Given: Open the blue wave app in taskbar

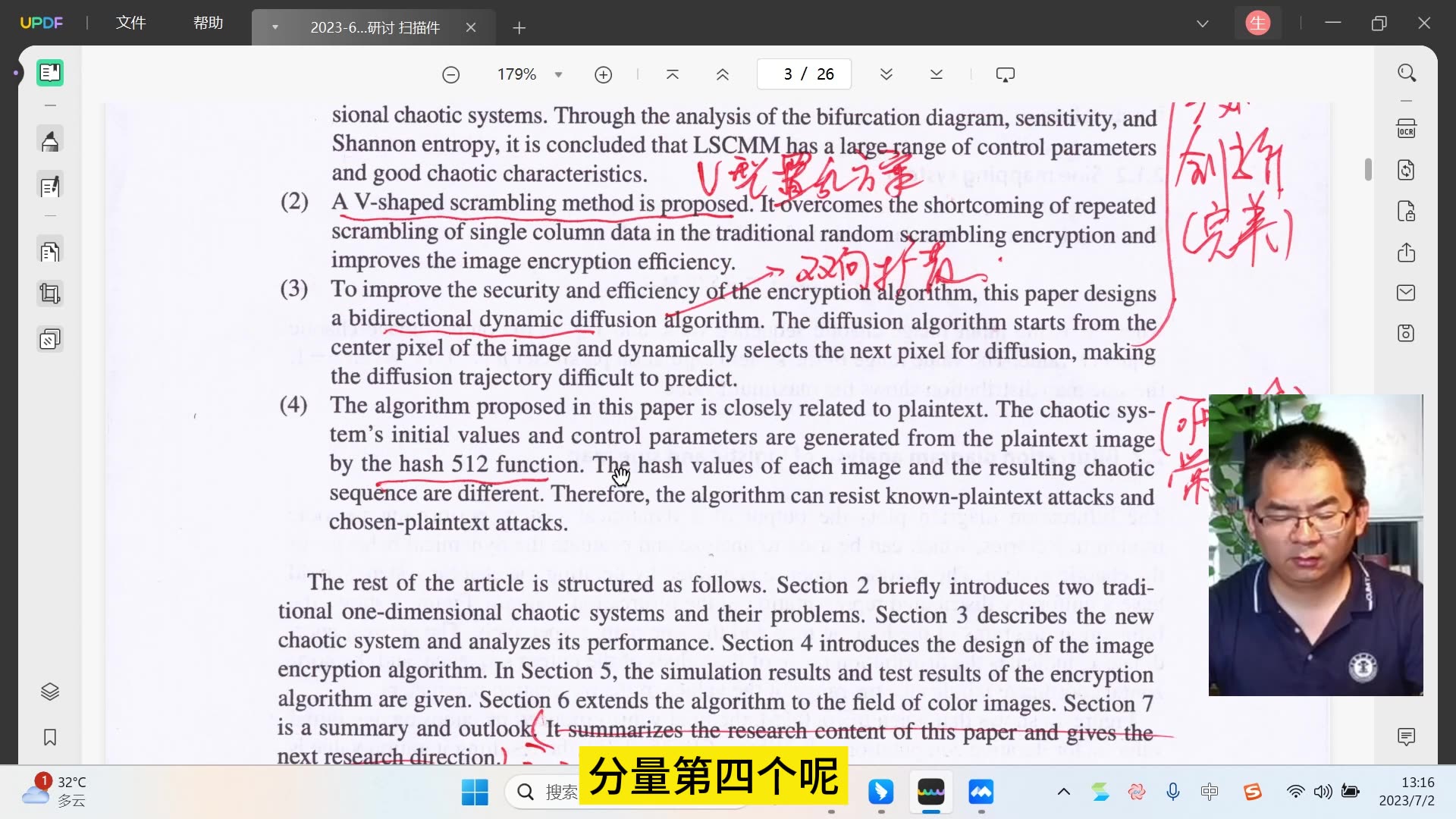Looking at the screenshot, I should coord(981,792).
